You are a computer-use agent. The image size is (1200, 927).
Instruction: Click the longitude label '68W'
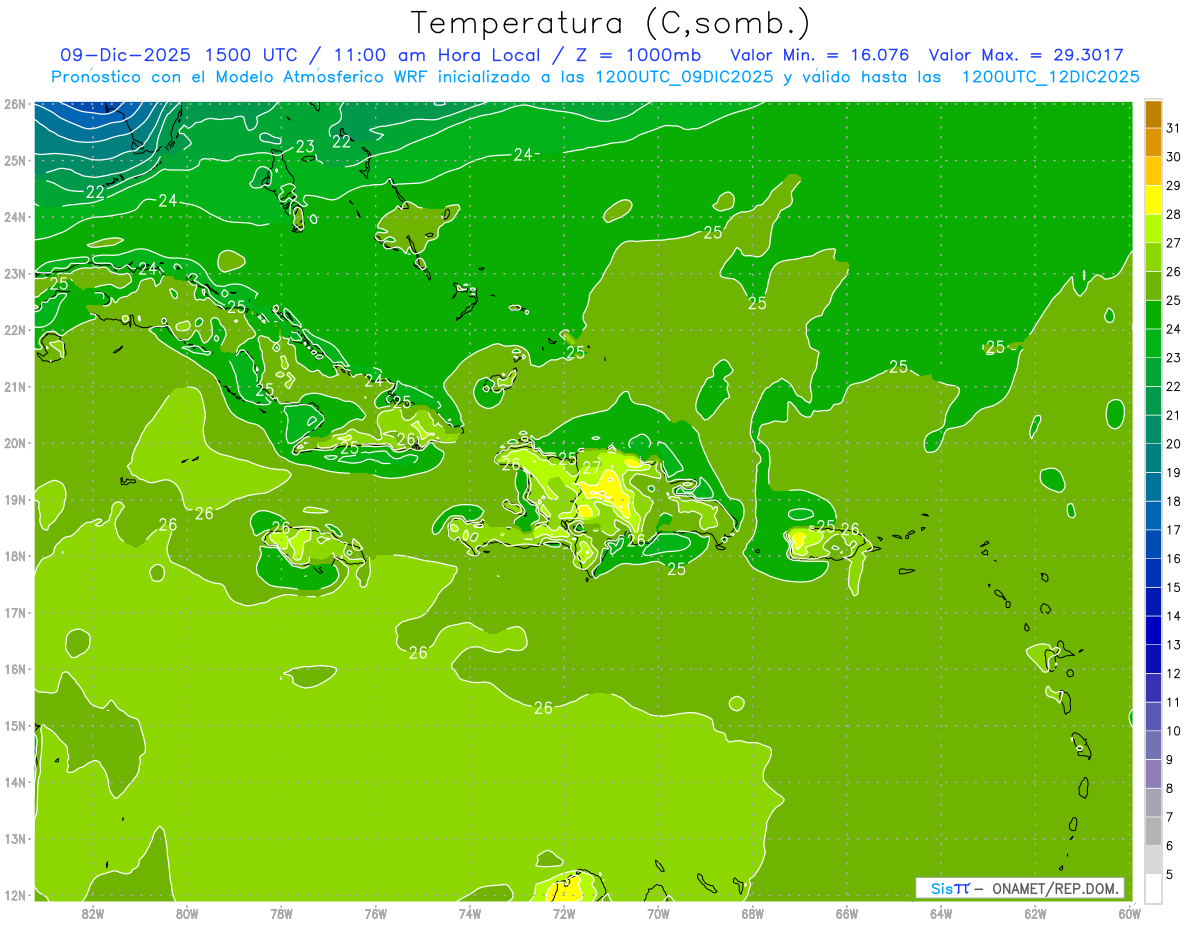[753, 913]
